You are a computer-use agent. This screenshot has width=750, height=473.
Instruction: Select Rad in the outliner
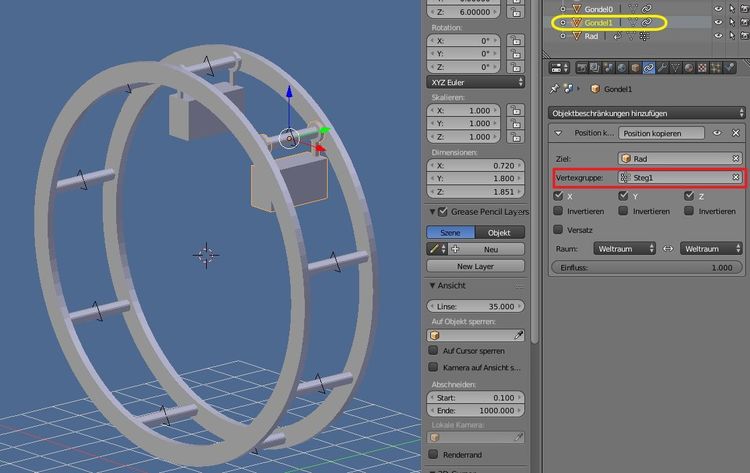point(591,36)
